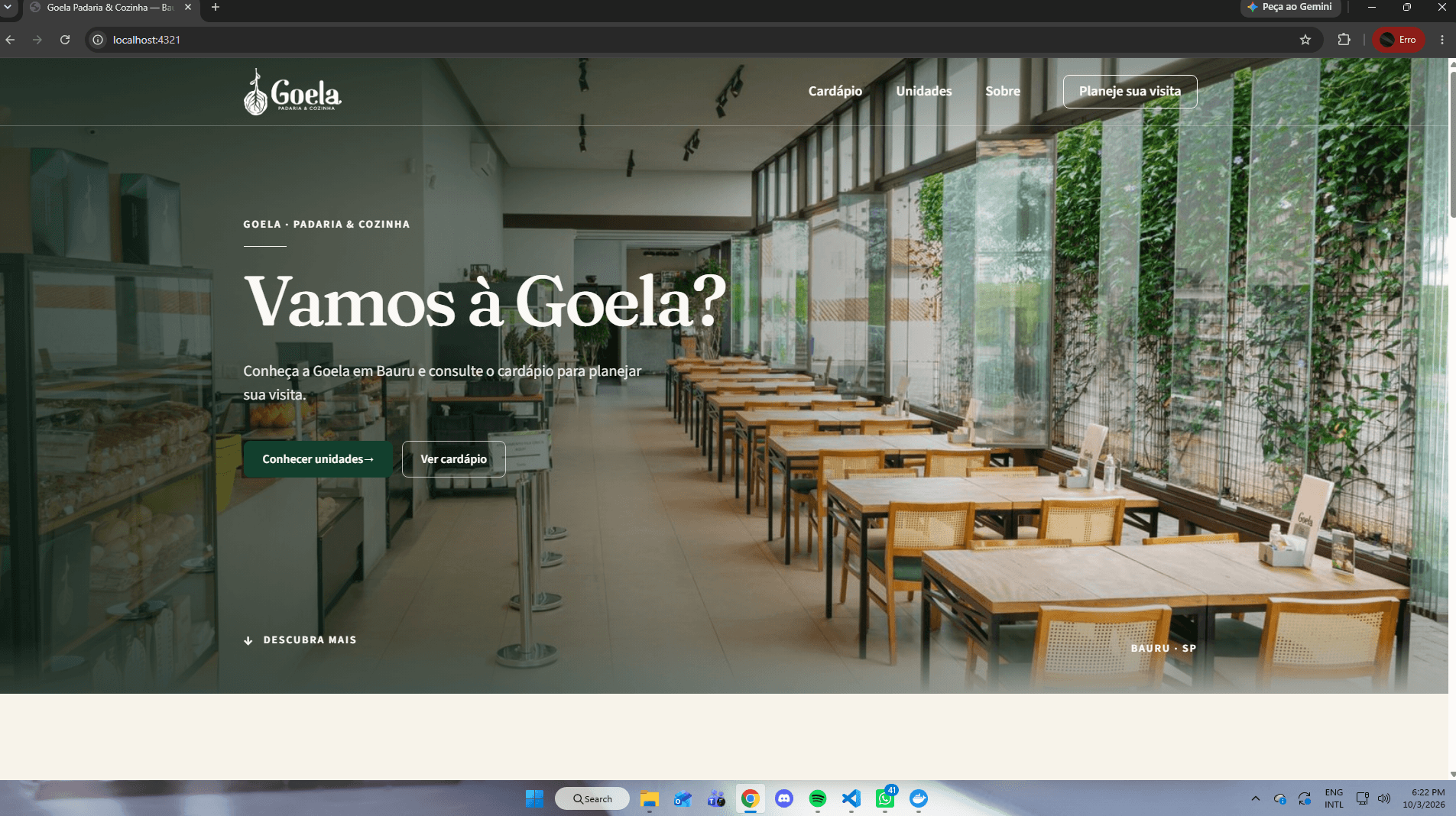
Task: Open the volume control in system tray
Action: pos(1384,798)
